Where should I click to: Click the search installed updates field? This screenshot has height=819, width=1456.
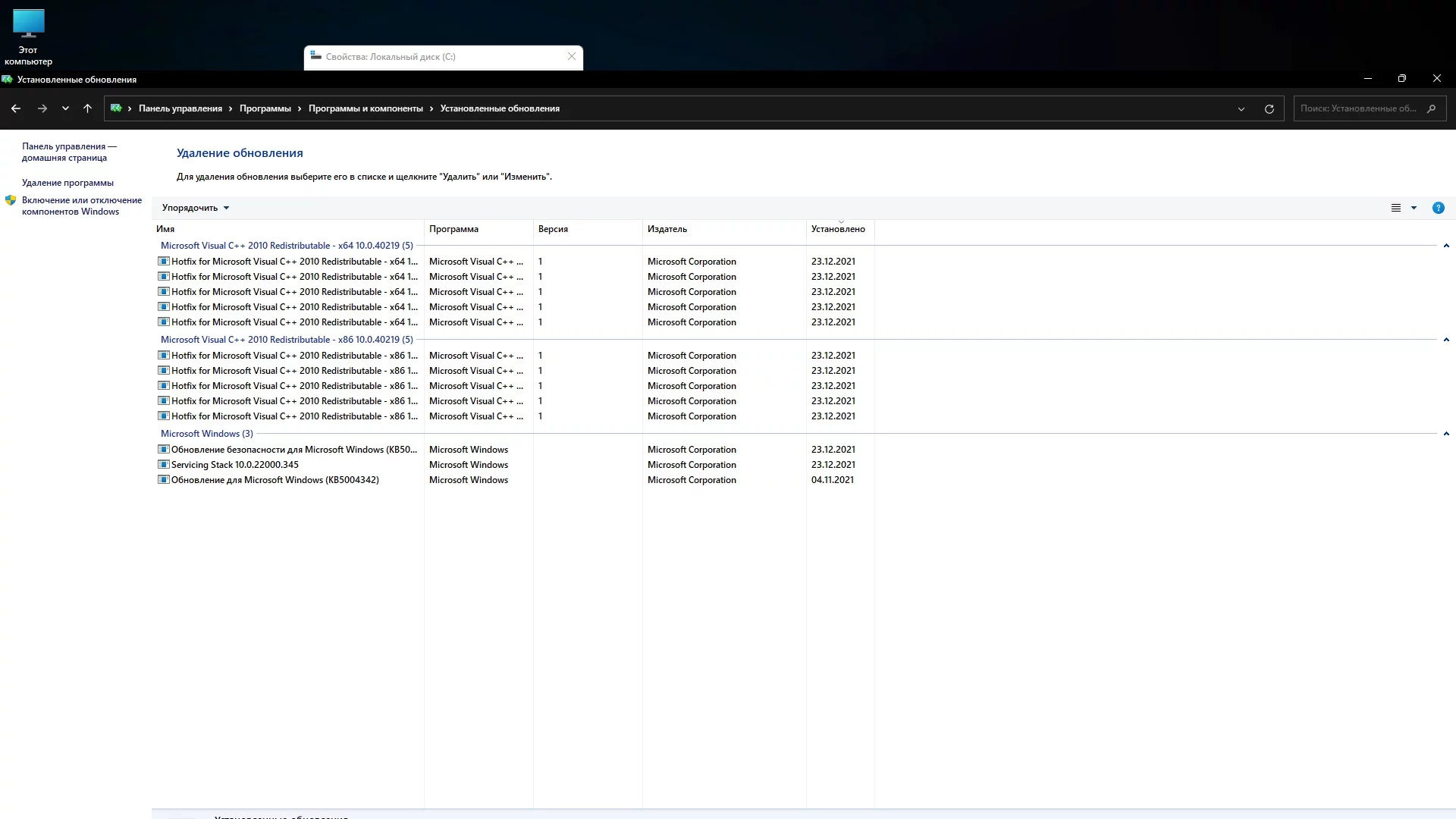pyautogui.click(x=1357, y=108)
